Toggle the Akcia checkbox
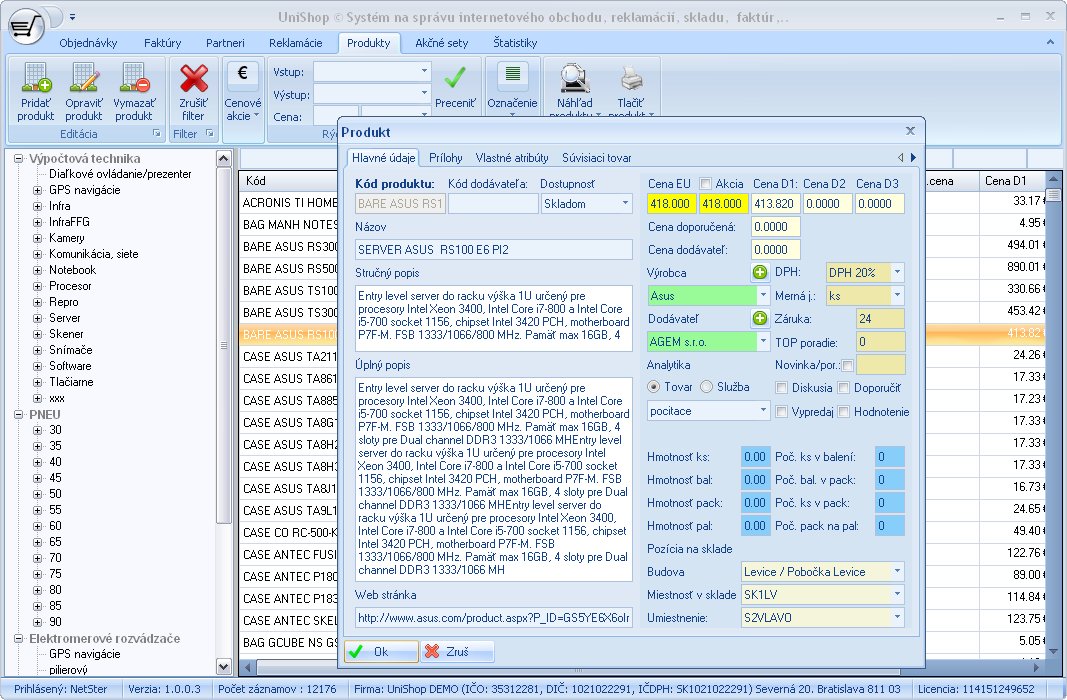The height and width of the screenshot is (700, 1067). (706, 184)
